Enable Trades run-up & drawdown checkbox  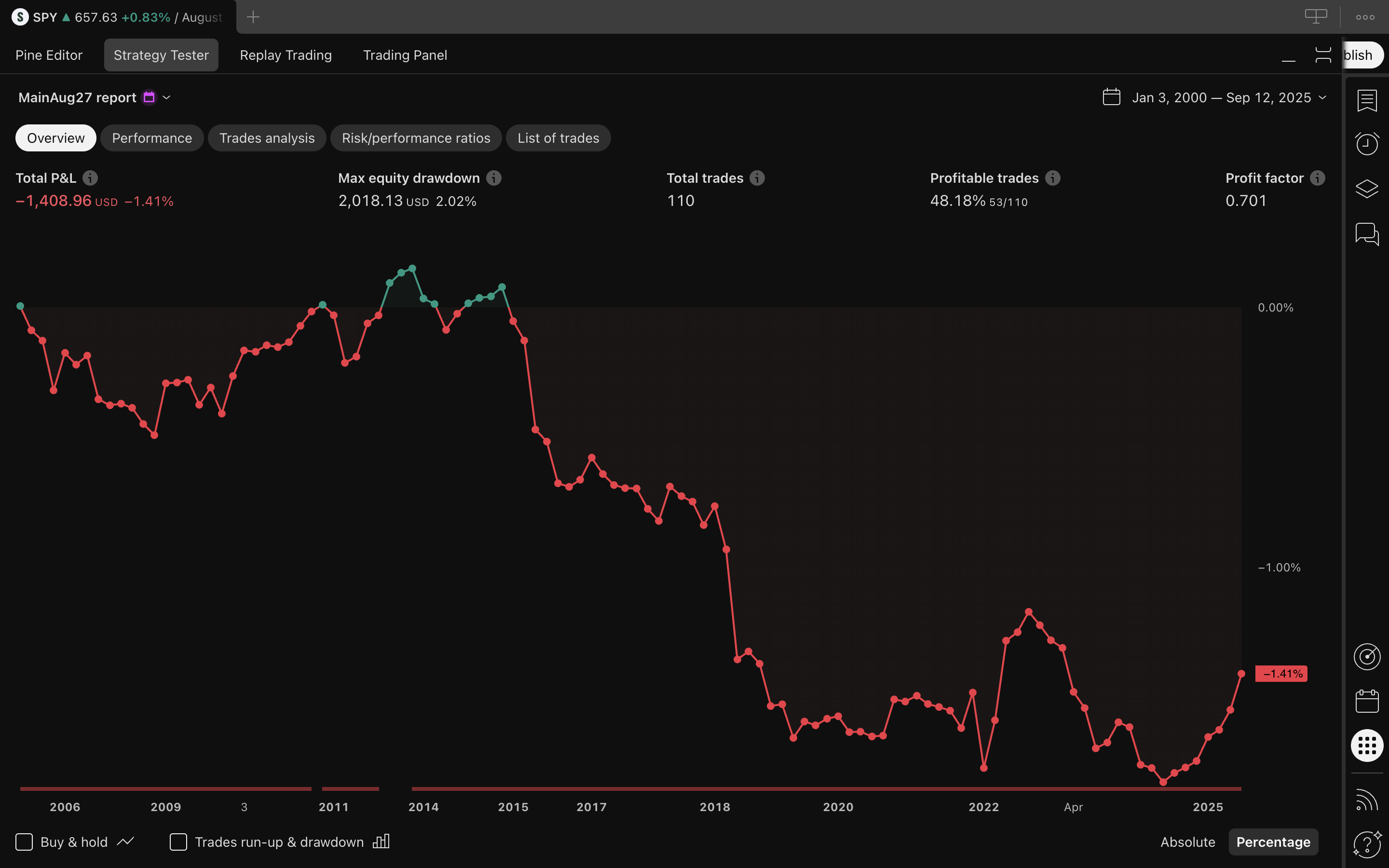178,841
